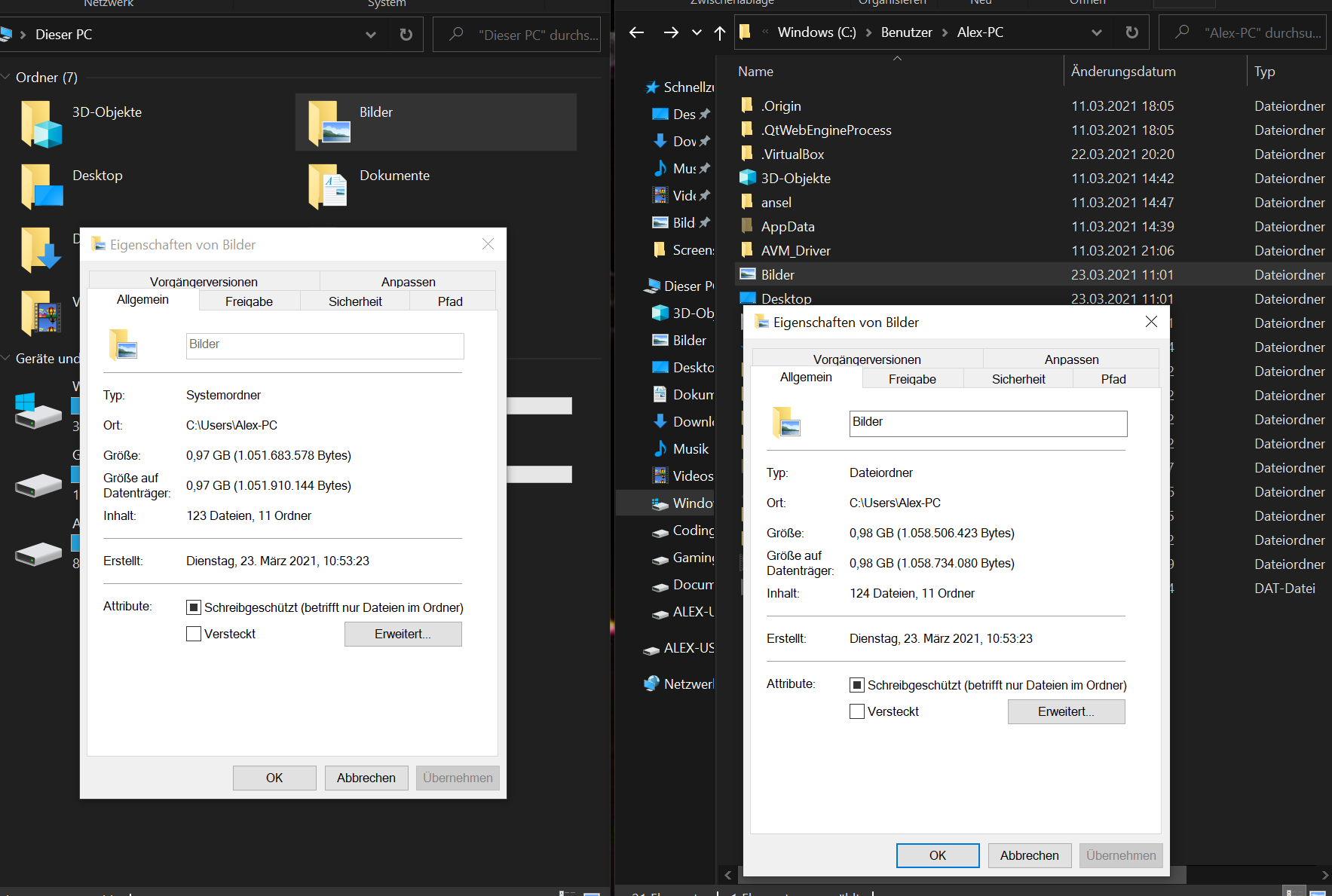
Task: Select Dokumente in navigation tree
Action: tap(682, 395)
